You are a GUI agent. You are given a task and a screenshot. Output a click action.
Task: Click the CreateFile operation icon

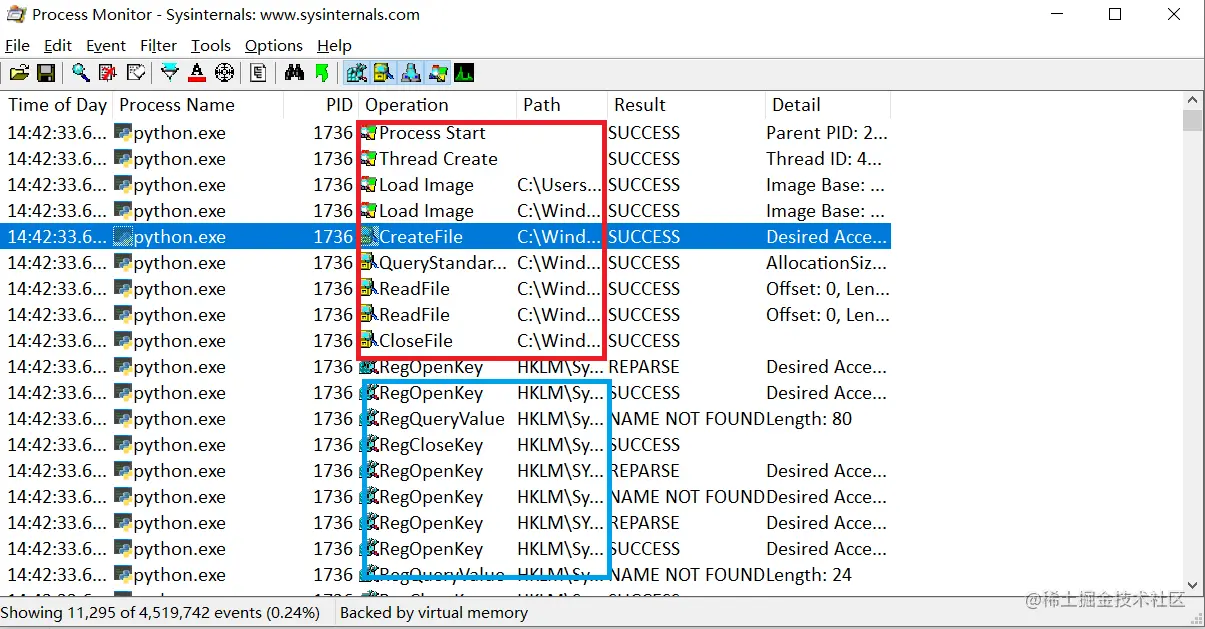[369, 237]
